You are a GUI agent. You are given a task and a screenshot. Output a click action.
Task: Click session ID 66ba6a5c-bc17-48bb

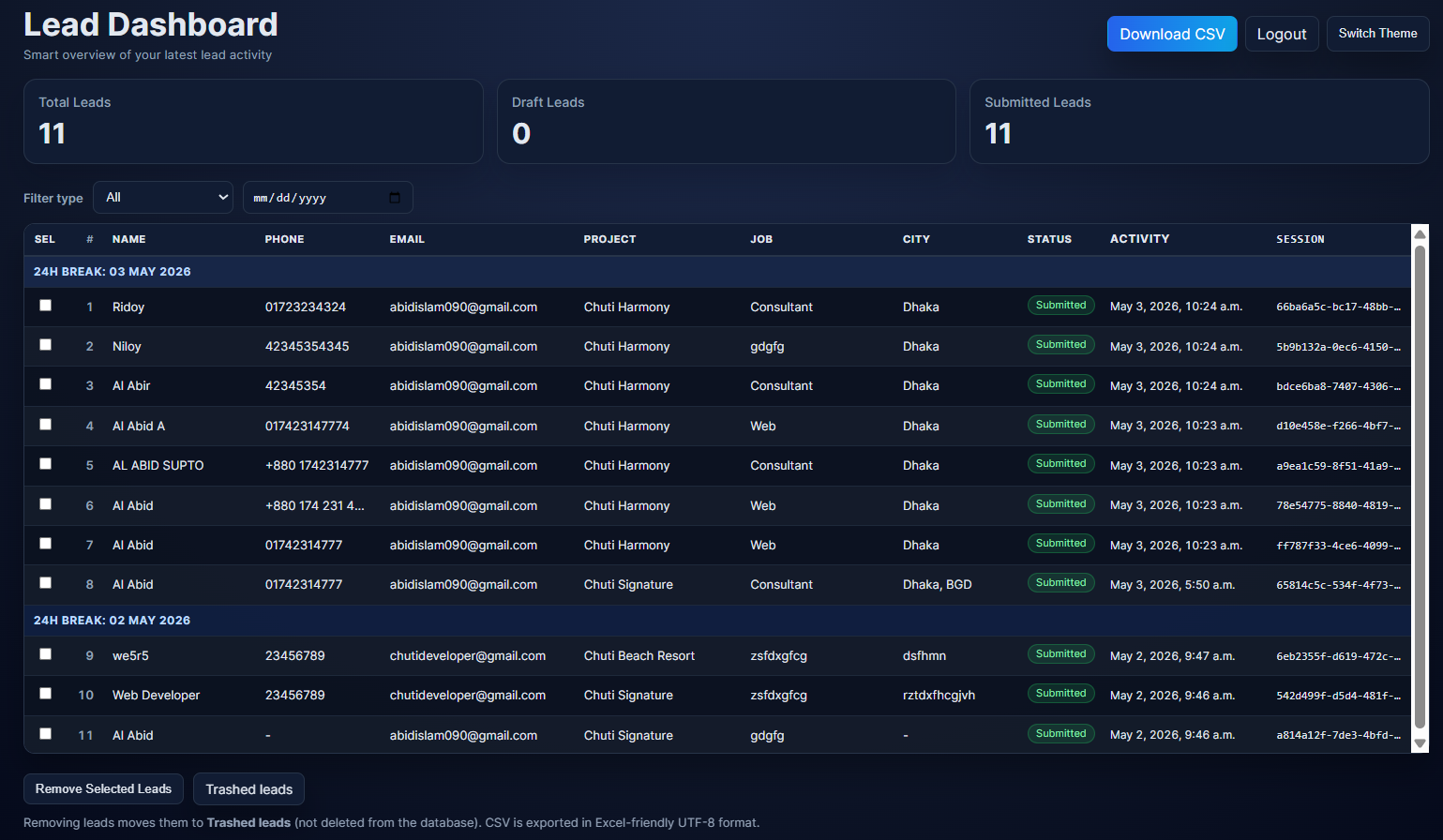pyautogui.click(x=1338, y=307)
